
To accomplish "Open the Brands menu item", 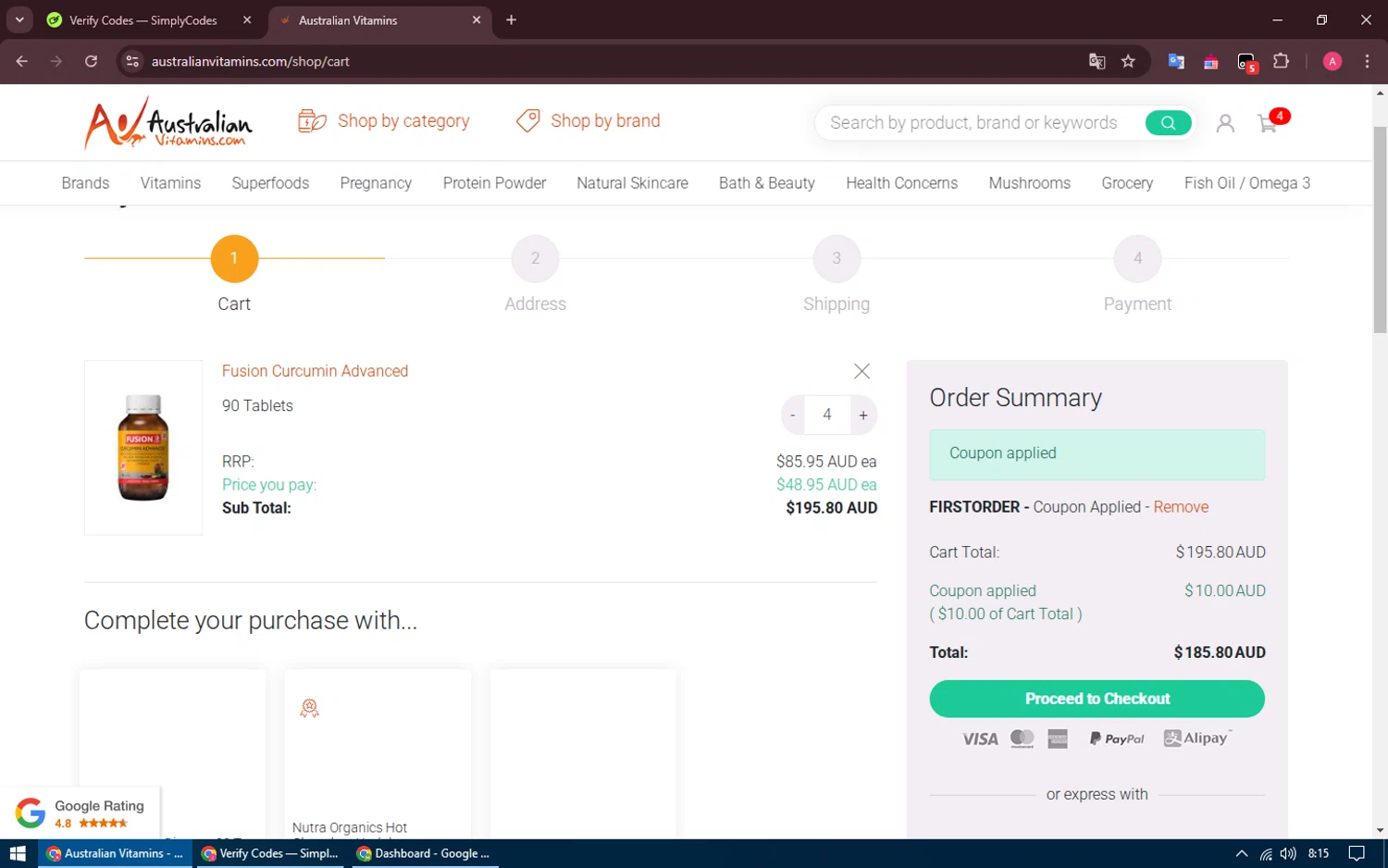I will [85, 183].
